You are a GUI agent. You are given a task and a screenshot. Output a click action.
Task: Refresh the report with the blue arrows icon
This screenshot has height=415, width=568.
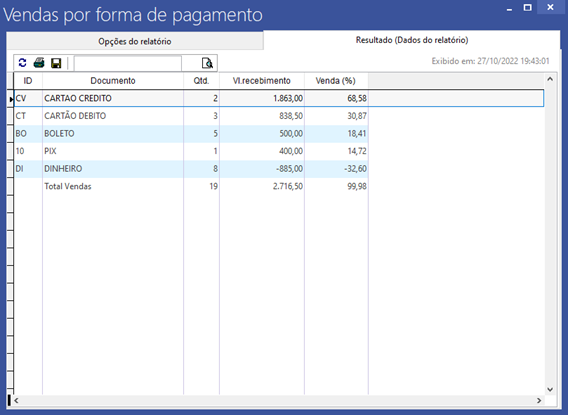click(22, 63)
